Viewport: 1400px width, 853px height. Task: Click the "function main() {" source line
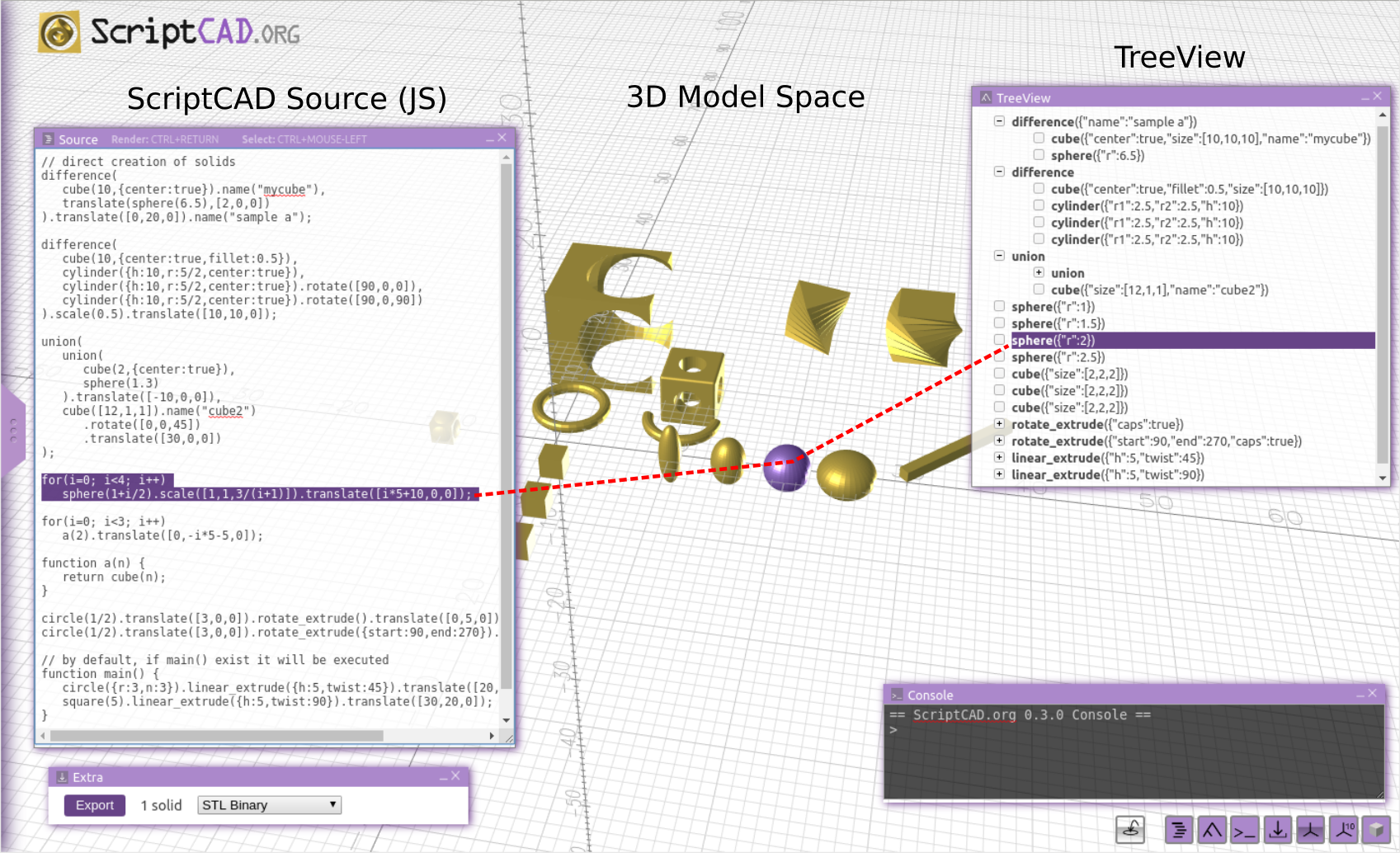point(101,673)
